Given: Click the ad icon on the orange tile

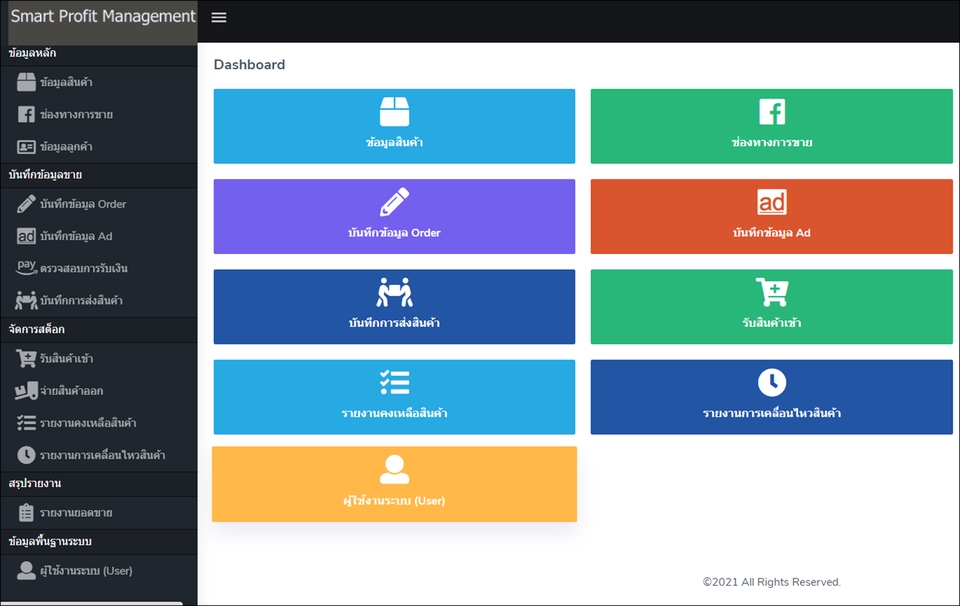Looking at the screenshot, I should pyautogui.click(x=772, y=202).
